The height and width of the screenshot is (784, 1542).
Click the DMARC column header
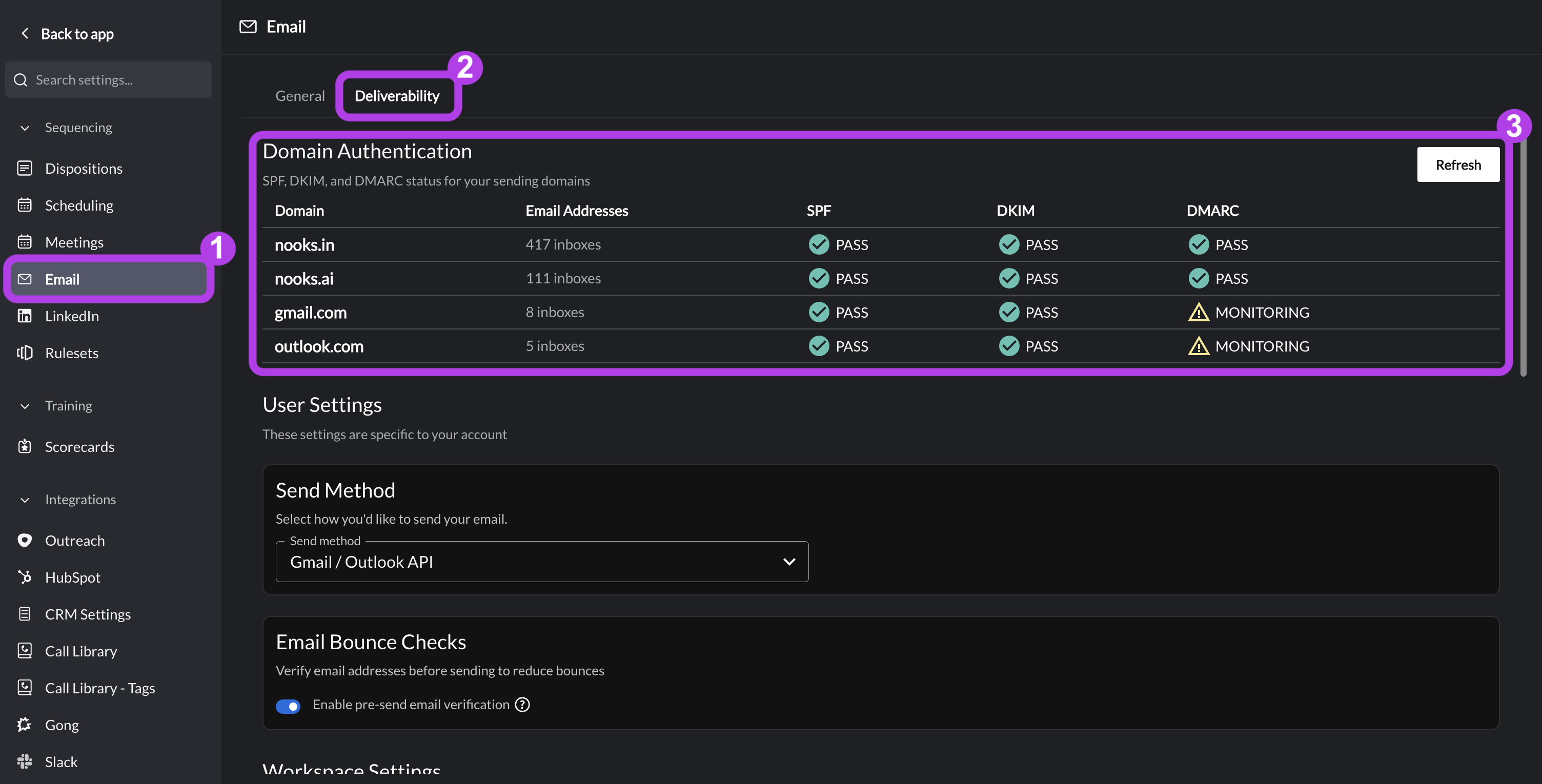pyautogui.click(x=1212, y=211)
